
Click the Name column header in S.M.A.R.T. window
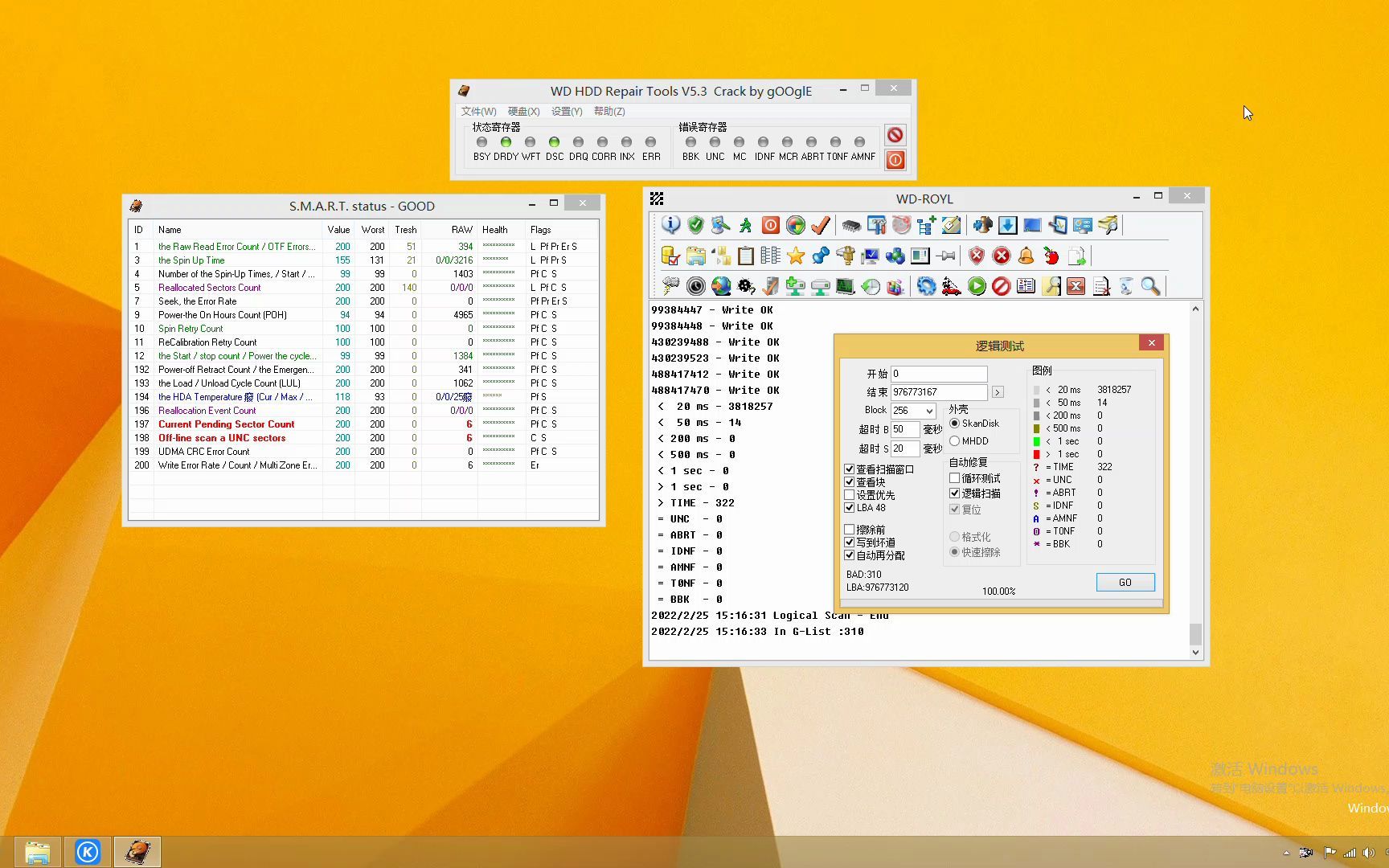coord(240,230)
